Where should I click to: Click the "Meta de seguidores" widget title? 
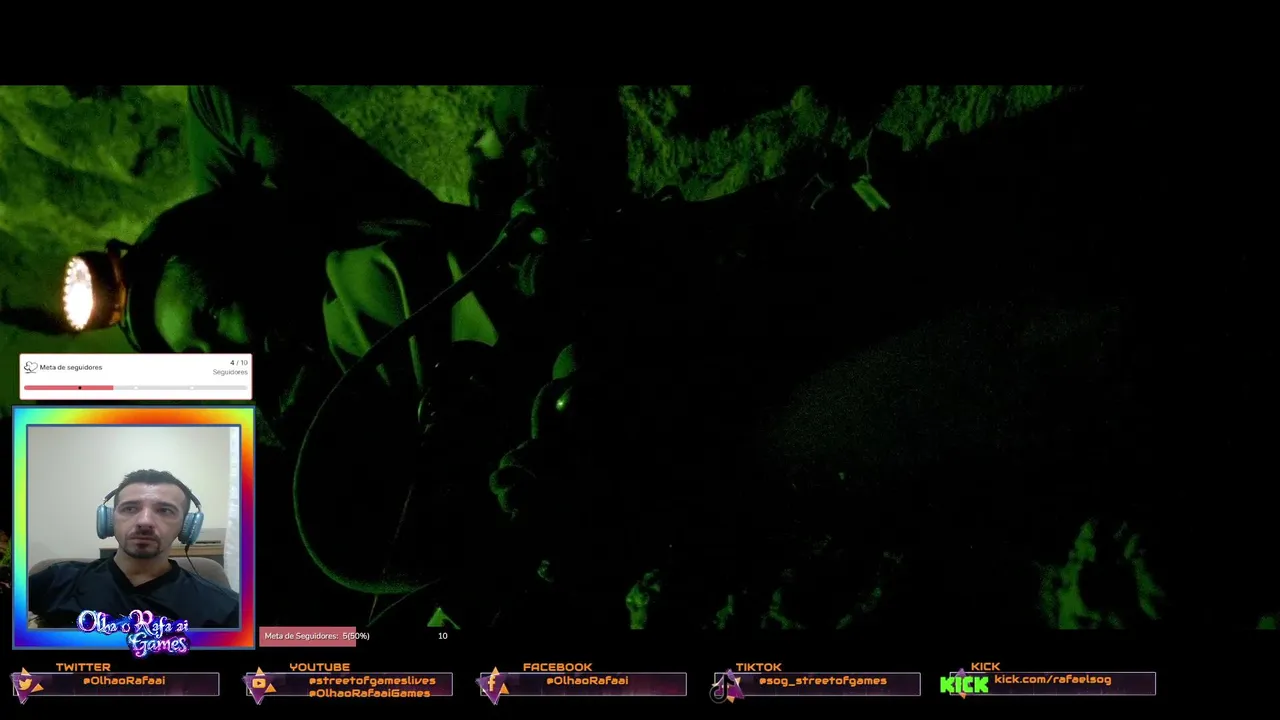(71, 367)
